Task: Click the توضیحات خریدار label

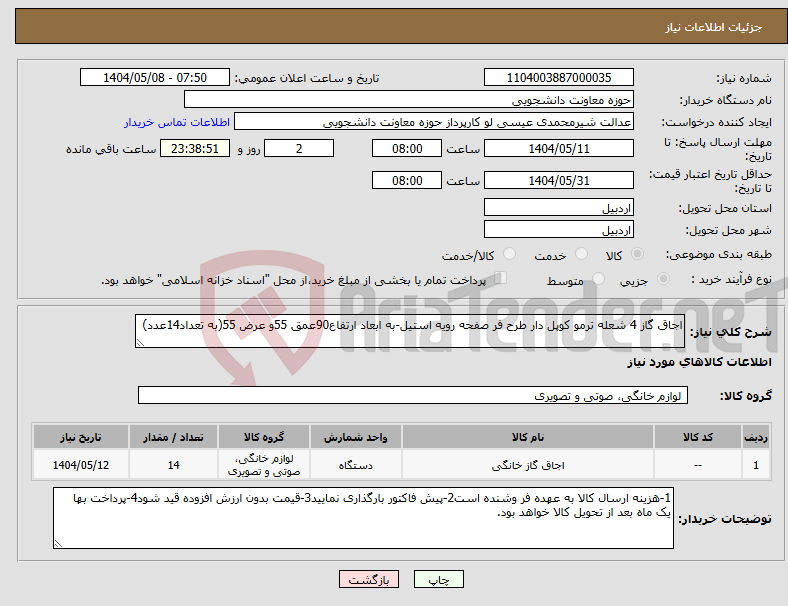Action: point(725,519)
